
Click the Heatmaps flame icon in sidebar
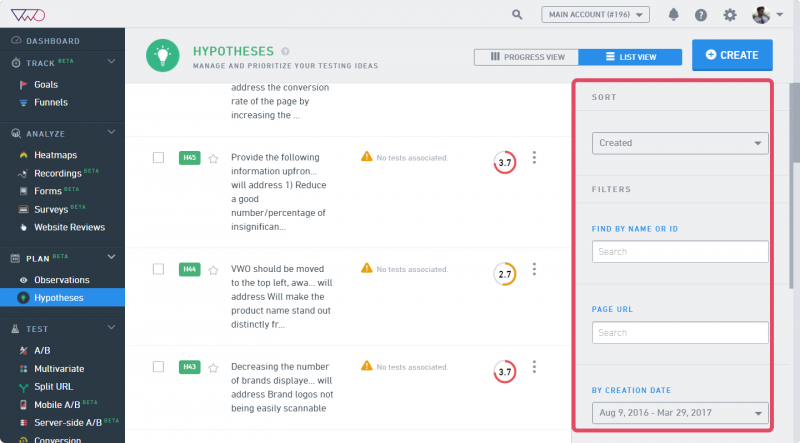point(23,155)
